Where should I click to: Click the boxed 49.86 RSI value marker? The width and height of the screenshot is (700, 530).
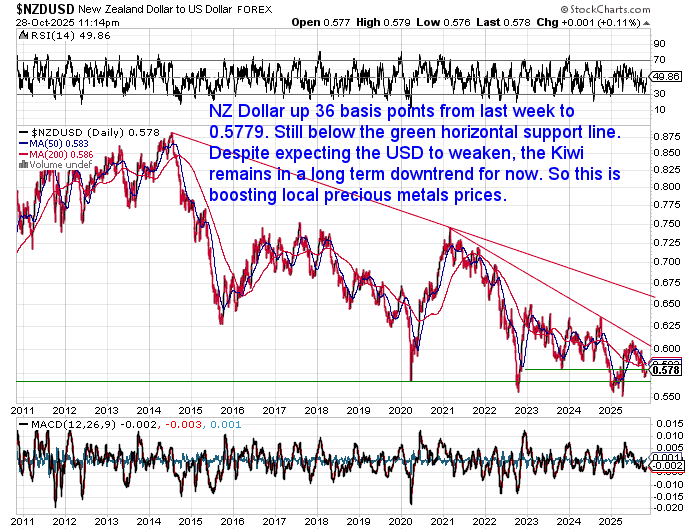click(x=666, y=76)
